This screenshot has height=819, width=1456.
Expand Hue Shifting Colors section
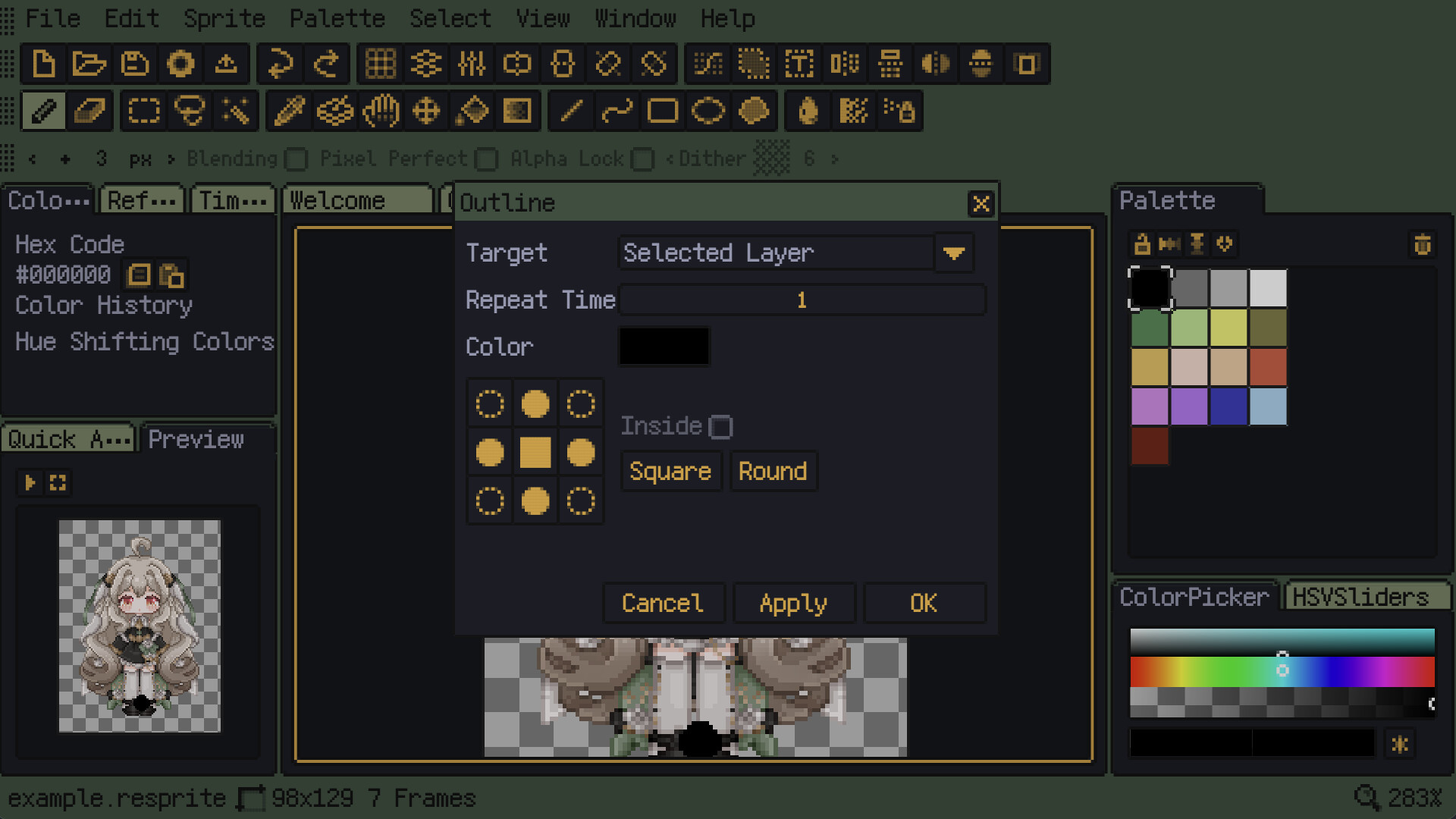144,341
